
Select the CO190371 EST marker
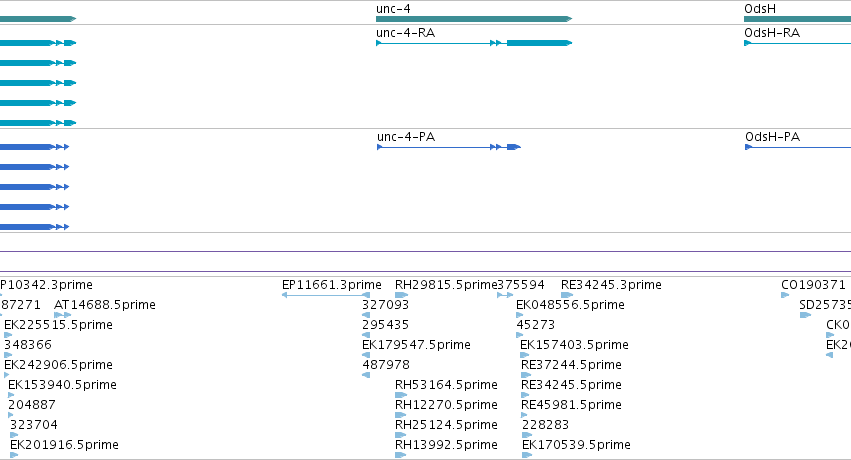tap(785, 295)
